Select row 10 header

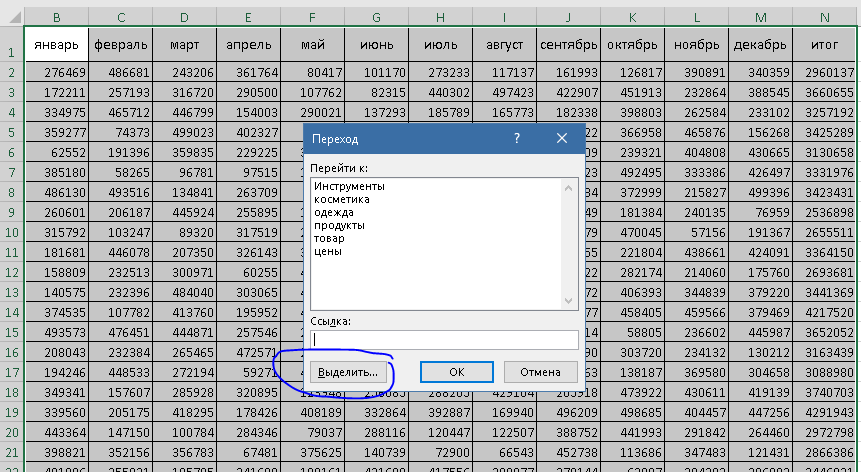[11, 231]
